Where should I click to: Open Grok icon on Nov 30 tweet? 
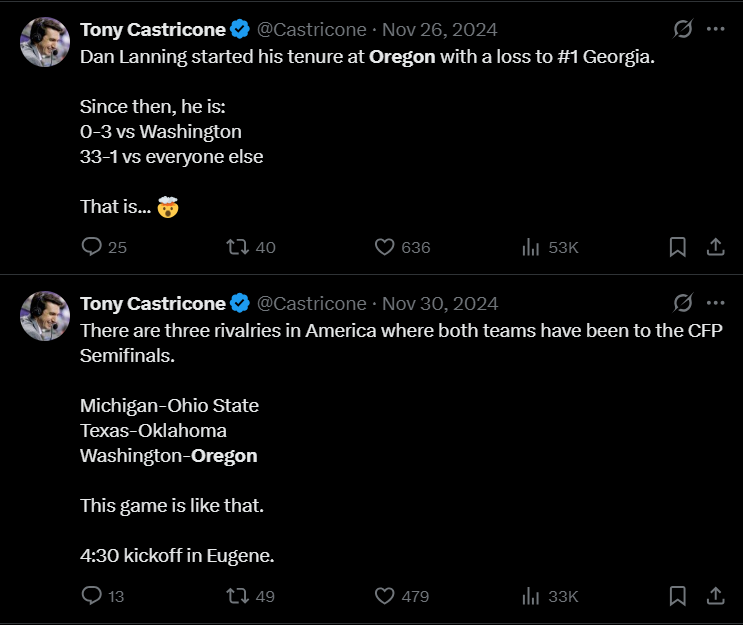(x=683, y=302)
